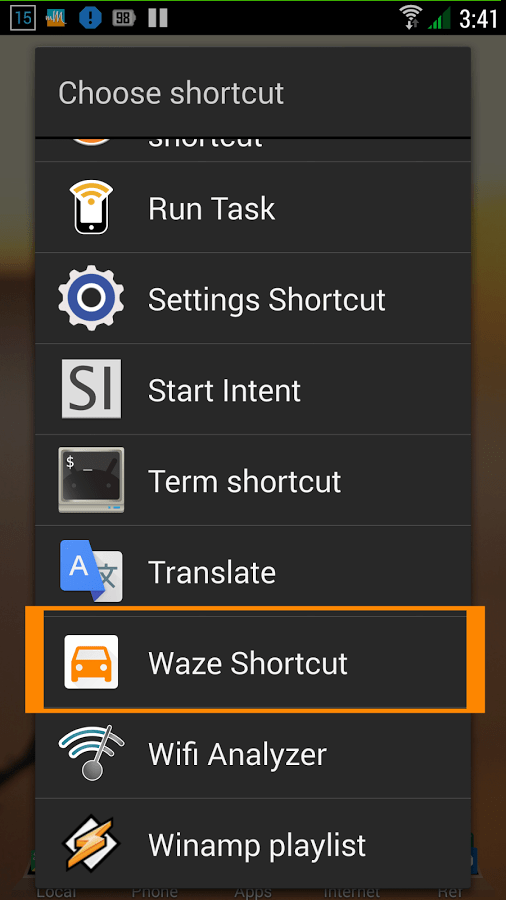Open the Term shortcut terminal icon
The height and width of the screenshot is (900, 506).
(x=91, y=480)
